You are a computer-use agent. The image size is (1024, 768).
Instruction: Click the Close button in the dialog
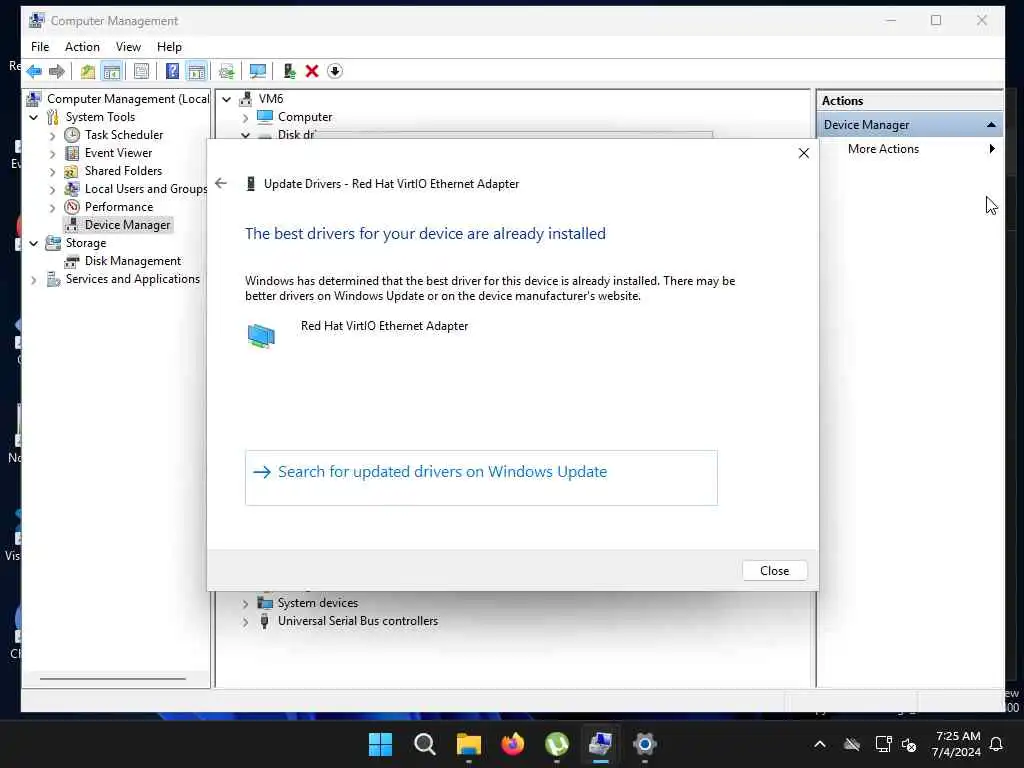(775, 571)
